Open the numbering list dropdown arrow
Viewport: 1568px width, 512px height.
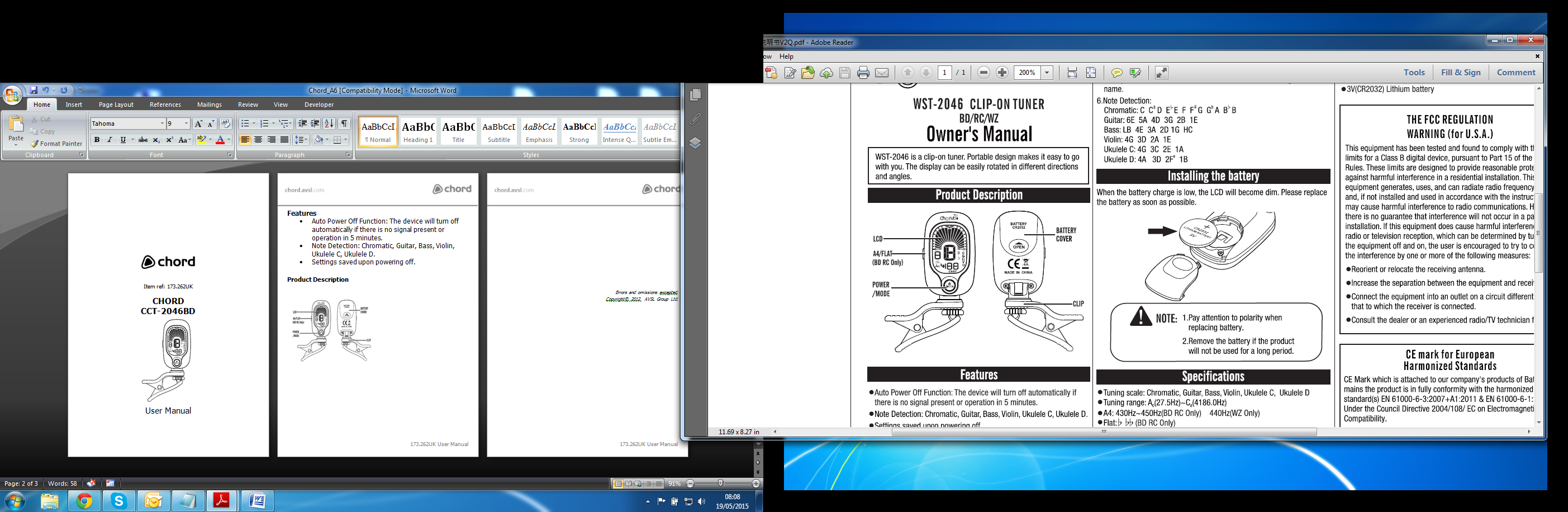(x=273, y=124)
